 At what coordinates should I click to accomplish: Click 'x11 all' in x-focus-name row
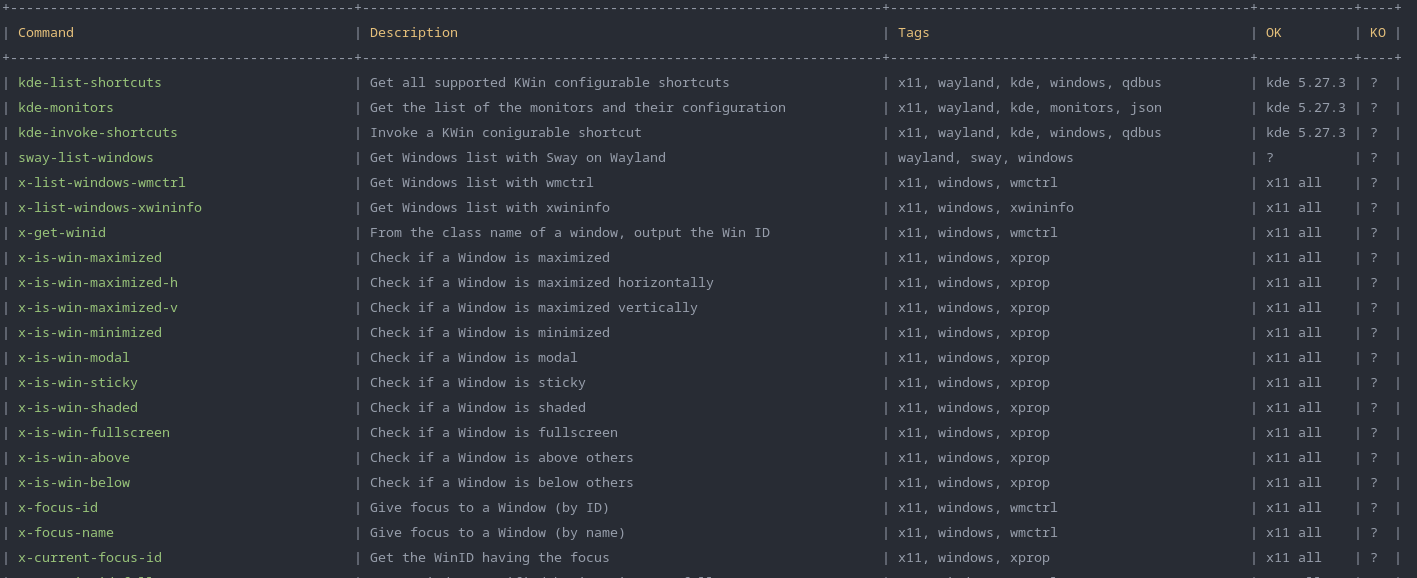1294,533
